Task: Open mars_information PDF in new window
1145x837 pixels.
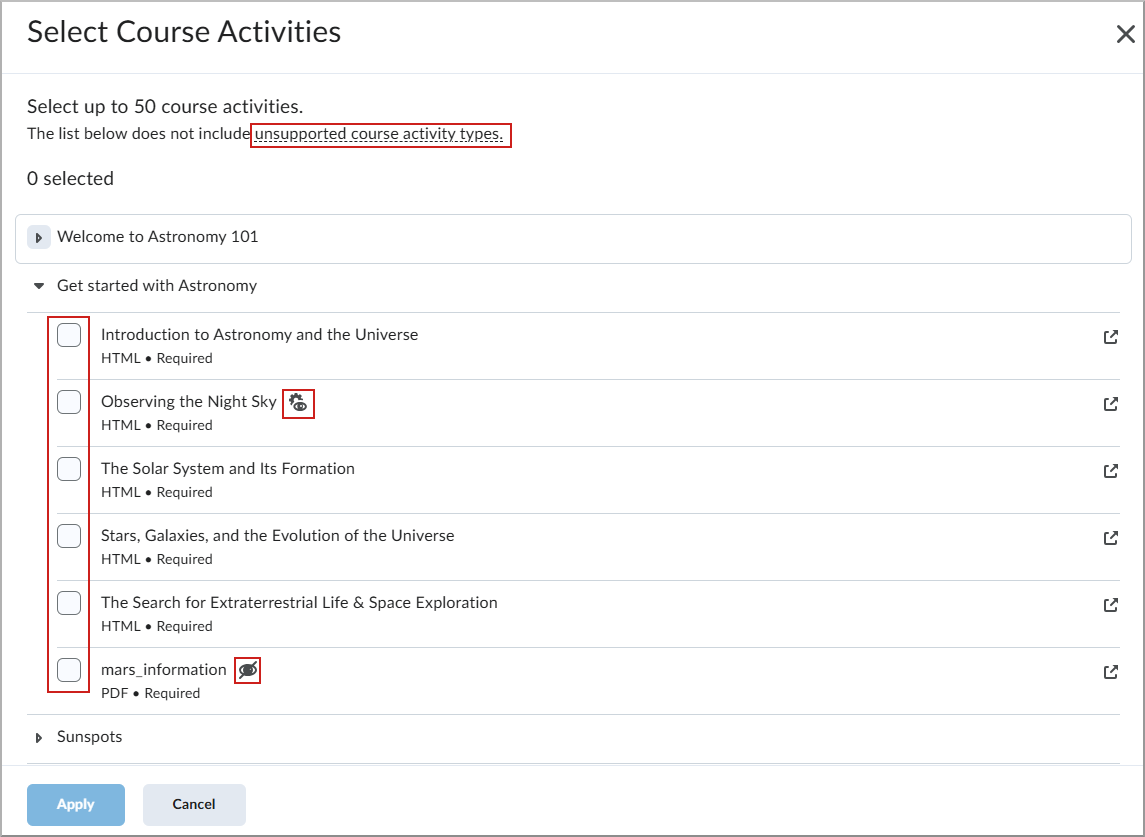Action: point(1110,672)
